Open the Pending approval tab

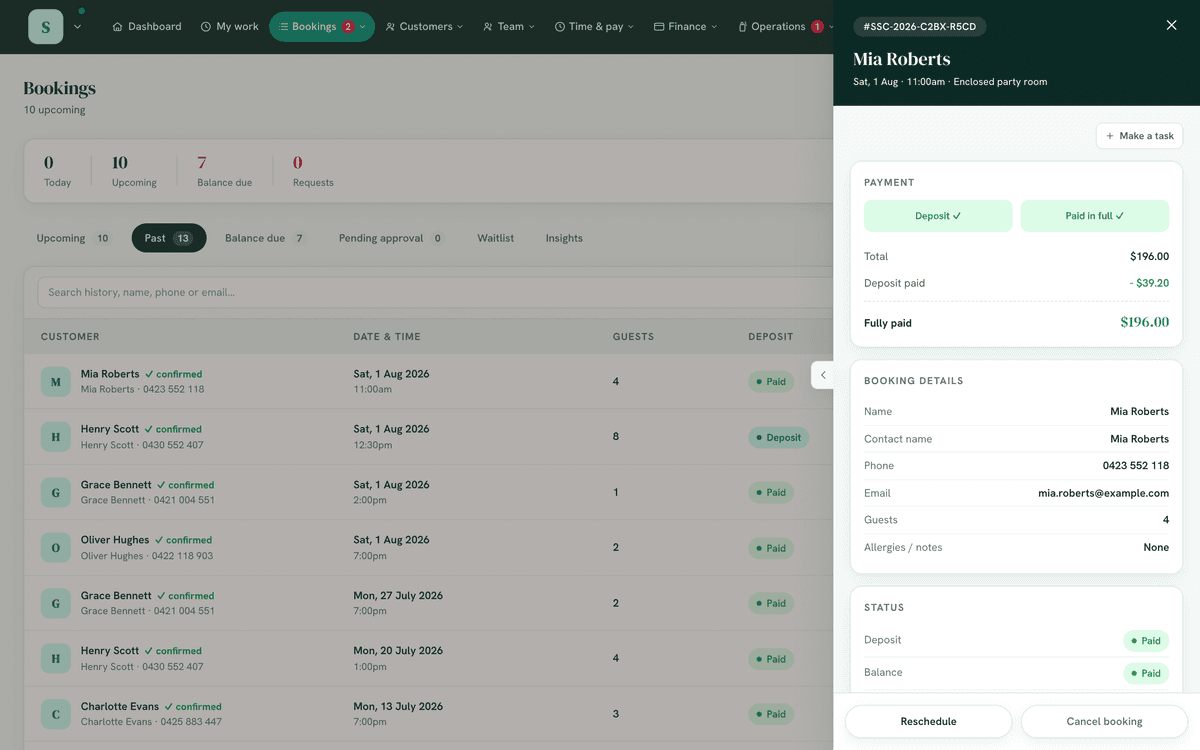[x=391, y=238]
